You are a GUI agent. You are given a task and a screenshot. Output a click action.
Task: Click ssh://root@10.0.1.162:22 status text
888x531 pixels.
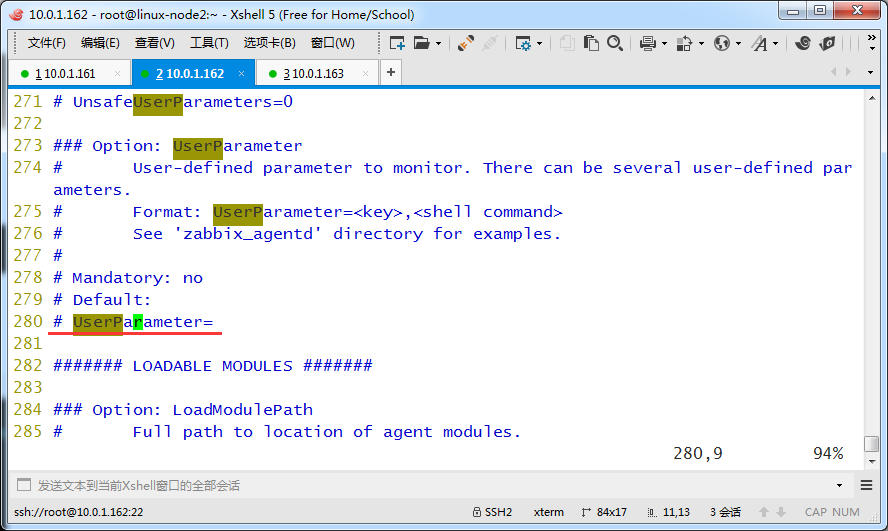tap(79, 512)
